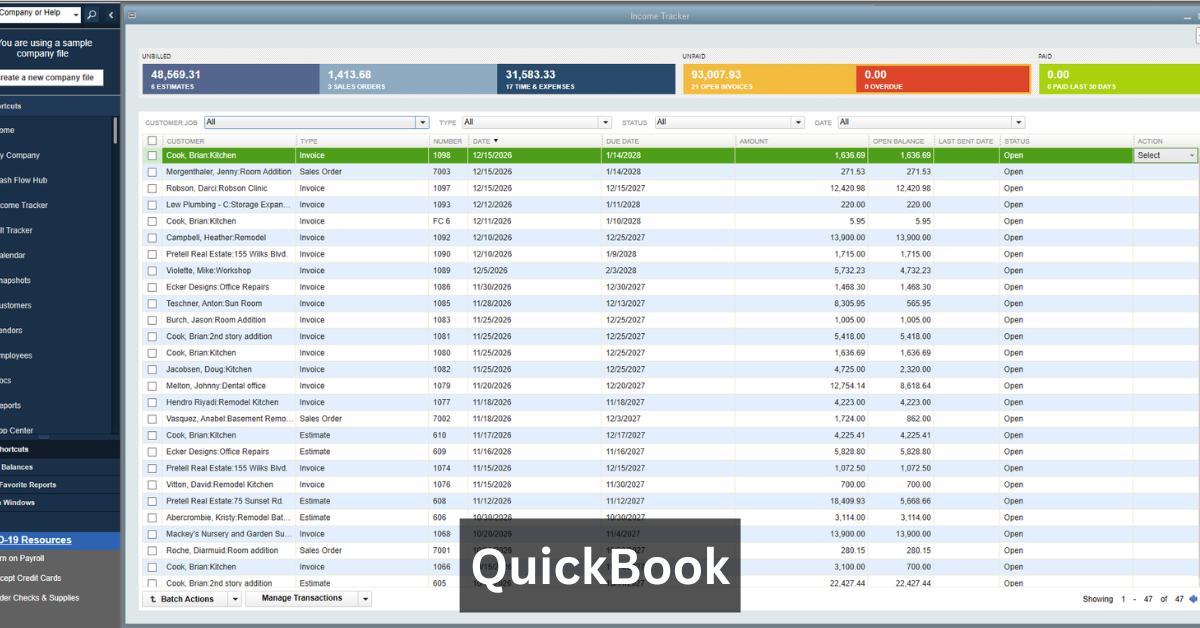Toggle the select-all header checkbox

coord(152,141)
